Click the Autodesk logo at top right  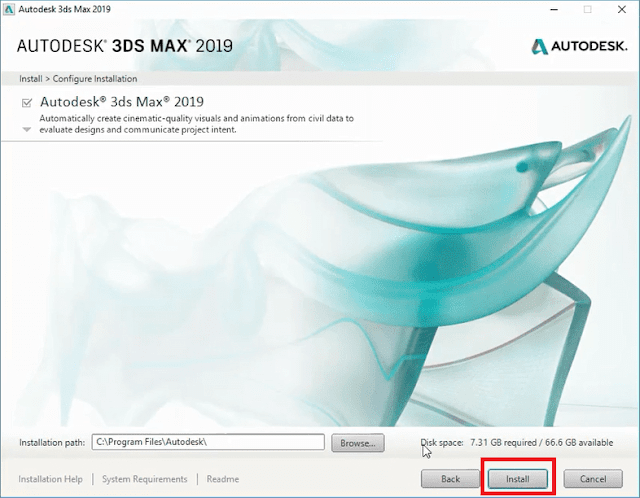point(579,46)
